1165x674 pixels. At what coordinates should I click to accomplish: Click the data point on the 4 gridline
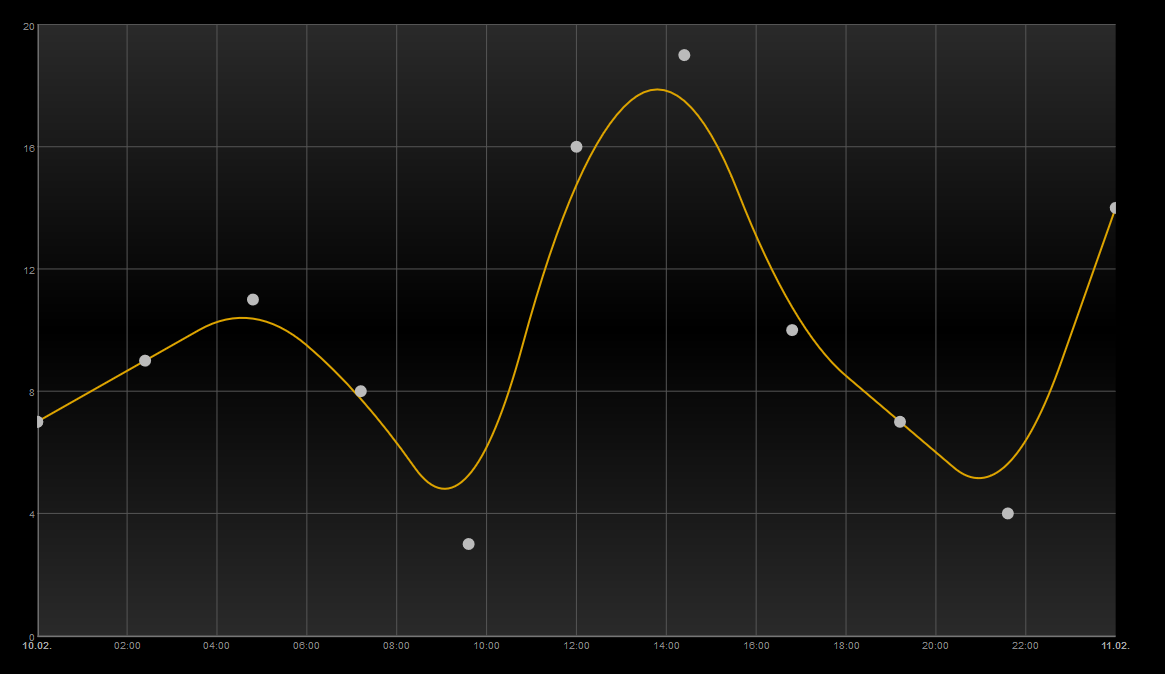pos(1007,513)
